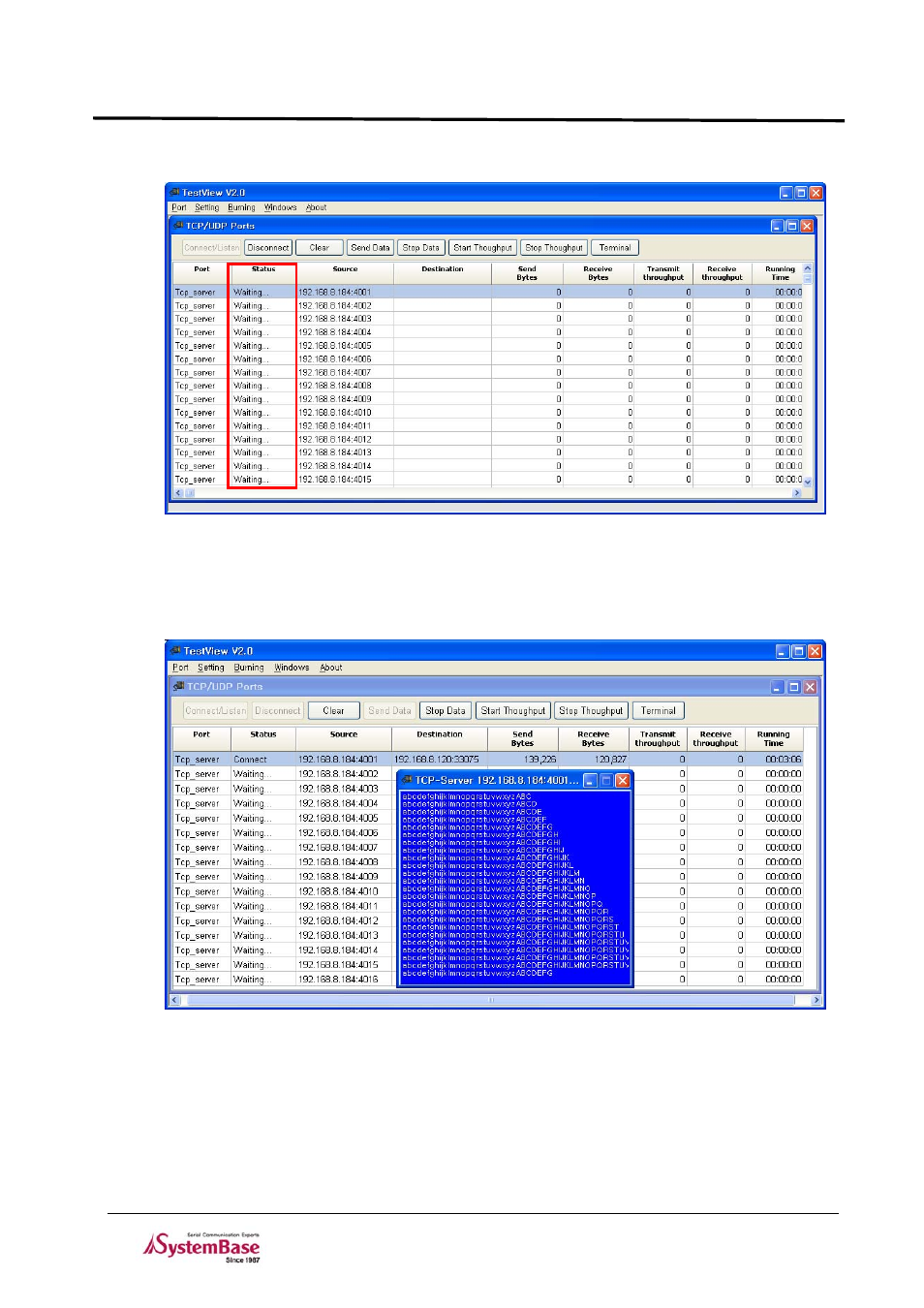Screen dimensions: 924x1308
Task: Click Send Data in the upper window toolbar
Action: coord(370,248)
